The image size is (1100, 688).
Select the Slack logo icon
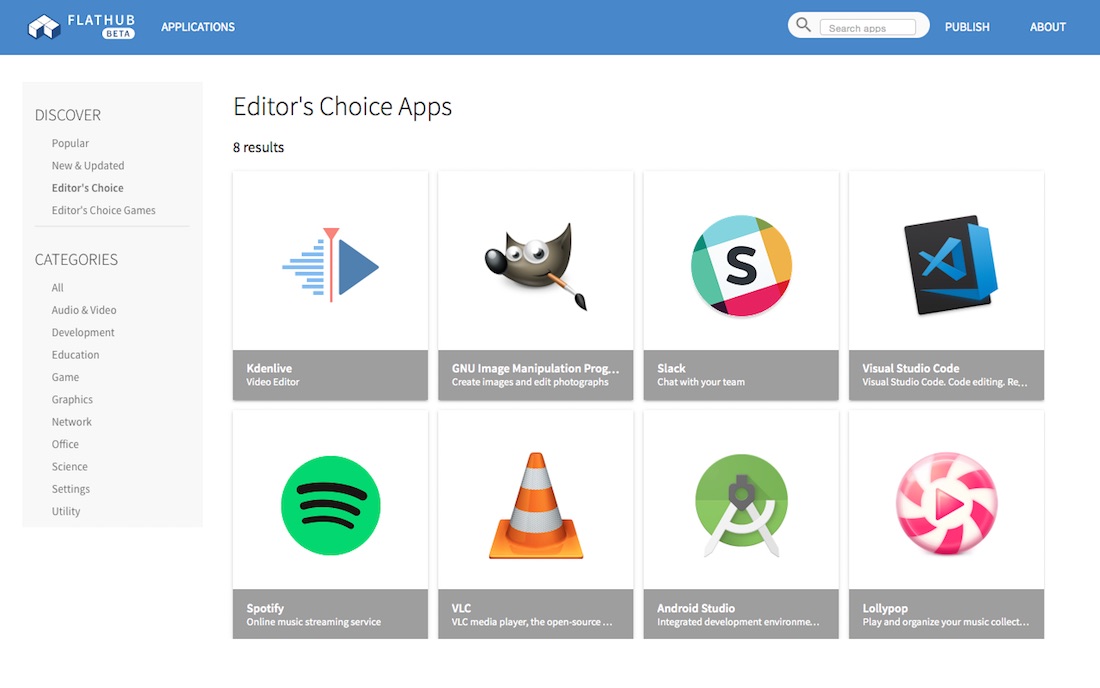(741, 265)
